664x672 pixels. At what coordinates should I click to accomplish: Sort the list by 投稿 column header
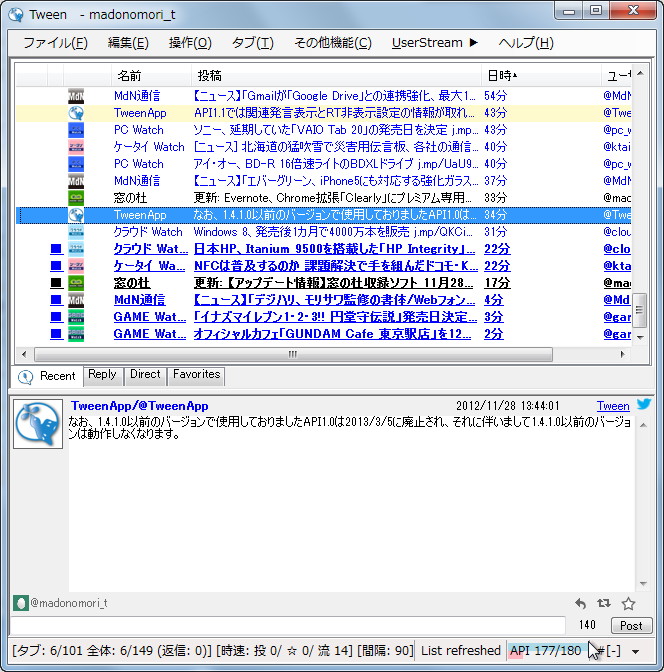[336, 76]
